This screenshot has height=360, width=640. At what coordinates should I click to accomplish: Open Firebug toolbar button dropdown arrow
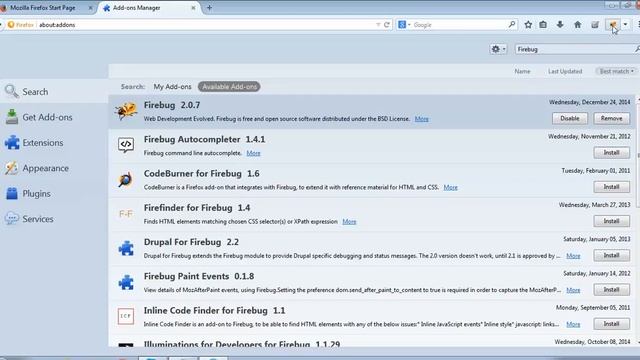click(625, 25)
